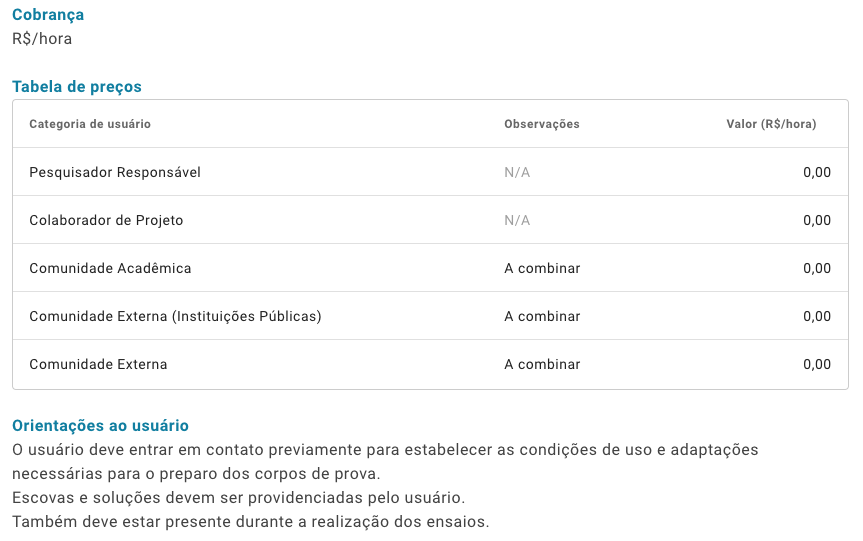863x541 pixels.
Task: Select the Pesquisador Responsável row
Action: tap(430, 172)
